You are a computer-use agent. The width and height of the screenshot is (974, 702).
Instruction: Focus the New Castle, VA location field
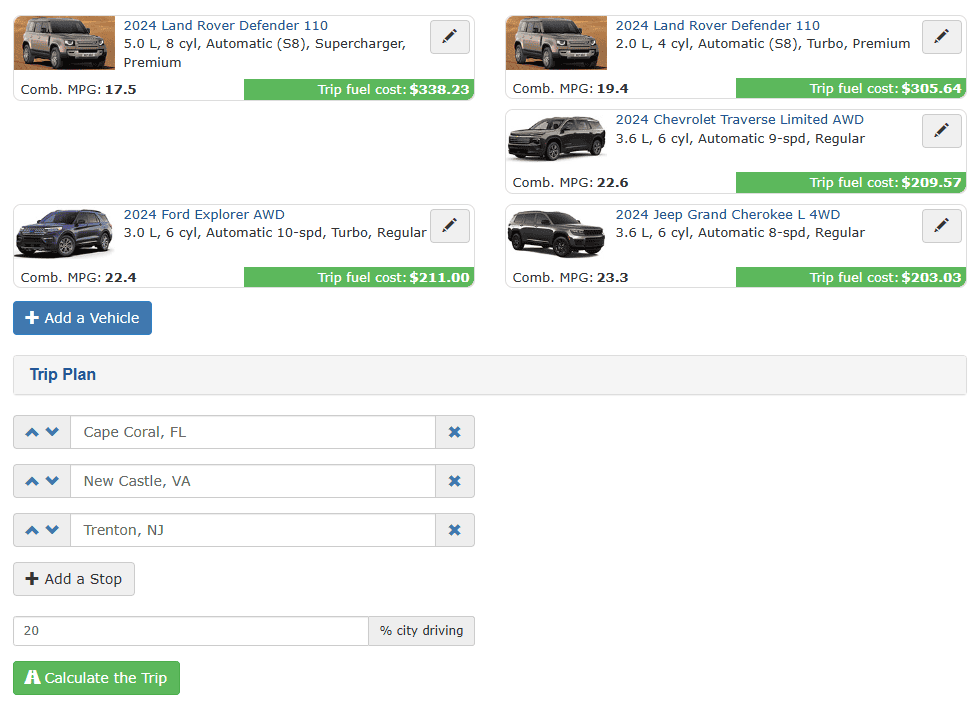click(253, 481)
